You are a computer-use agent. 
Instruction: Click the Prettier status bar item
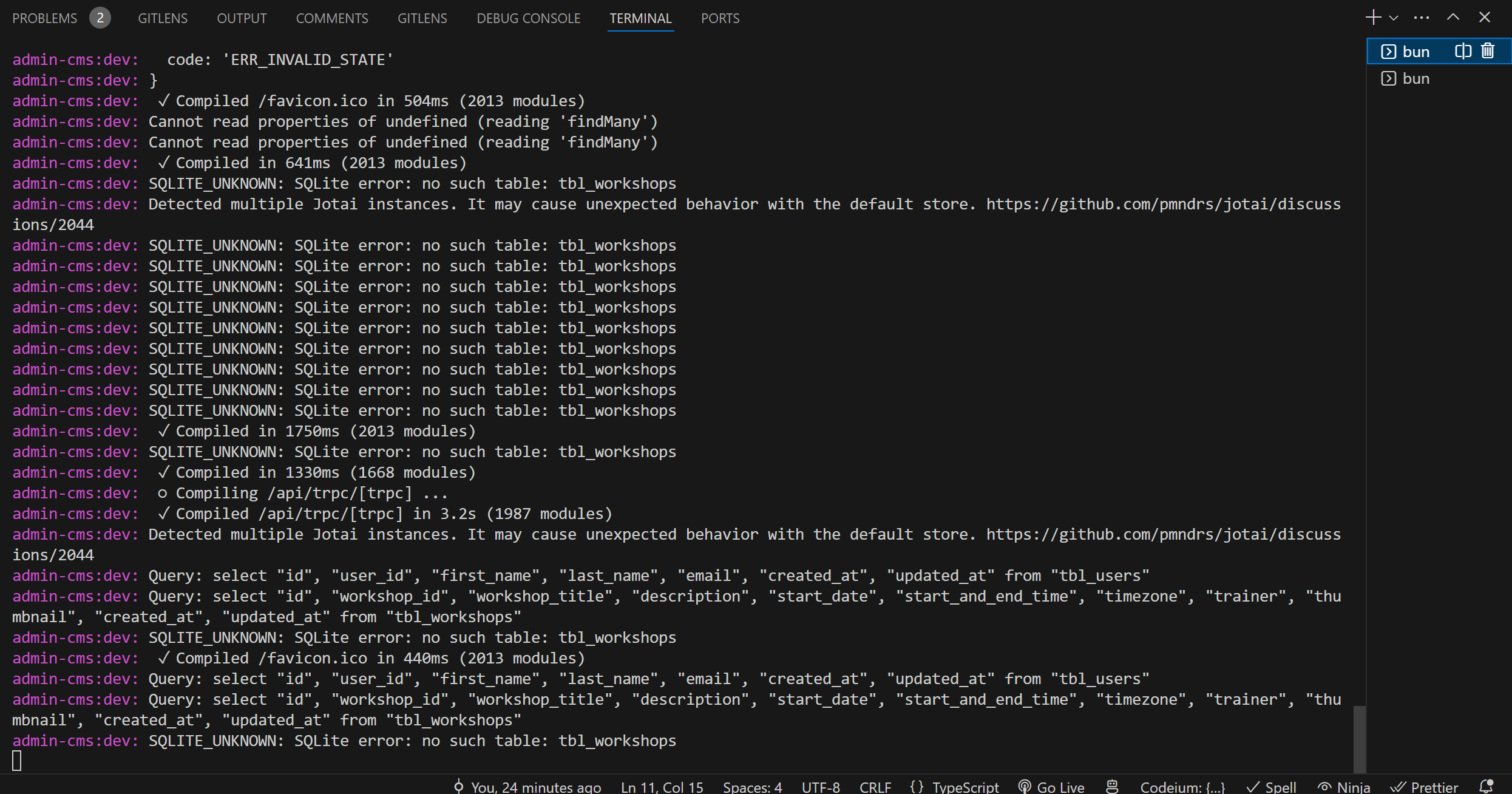(x=1425, y=787)
